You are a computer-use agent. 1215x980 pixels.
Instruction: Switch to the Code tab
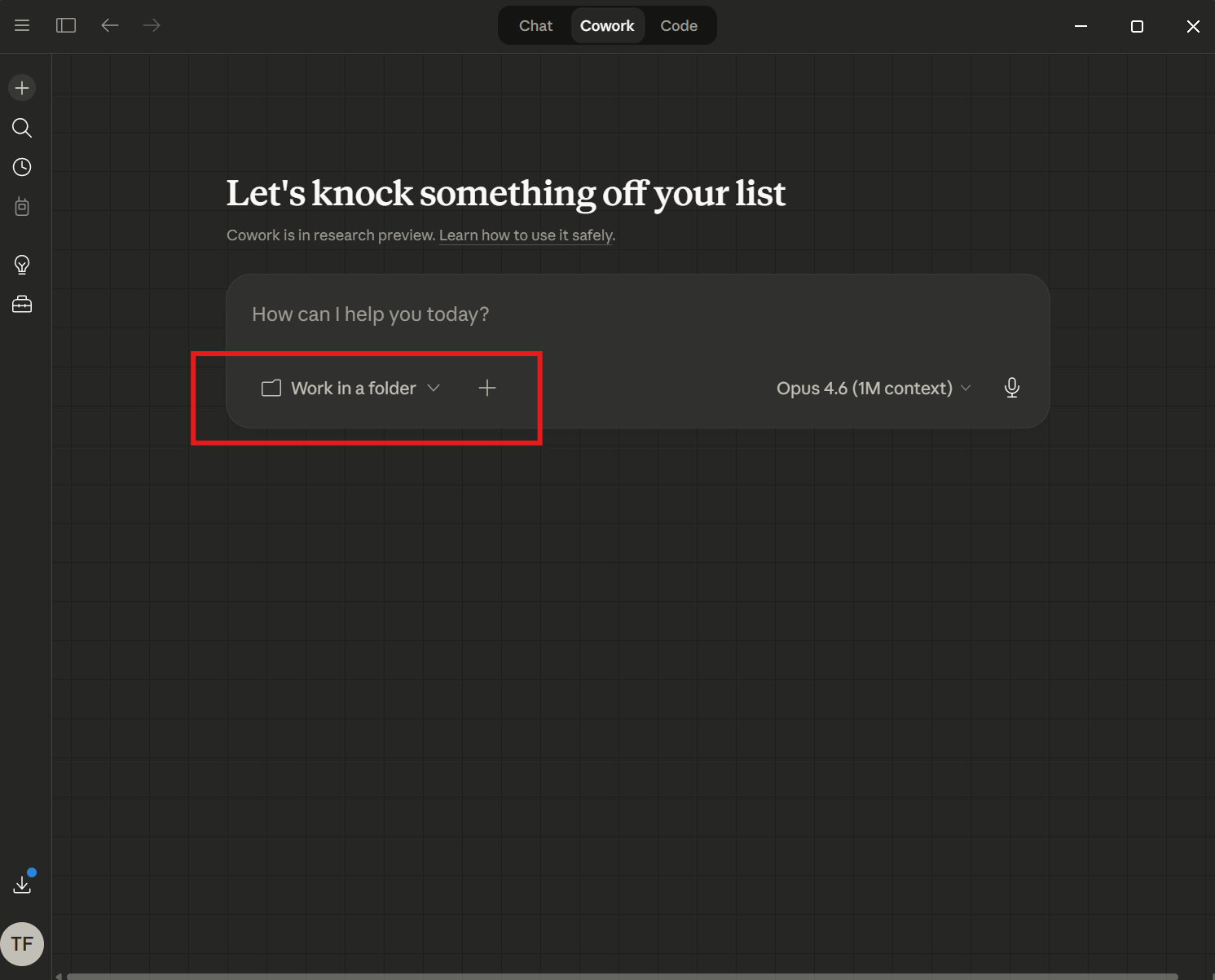coord(680,25)
